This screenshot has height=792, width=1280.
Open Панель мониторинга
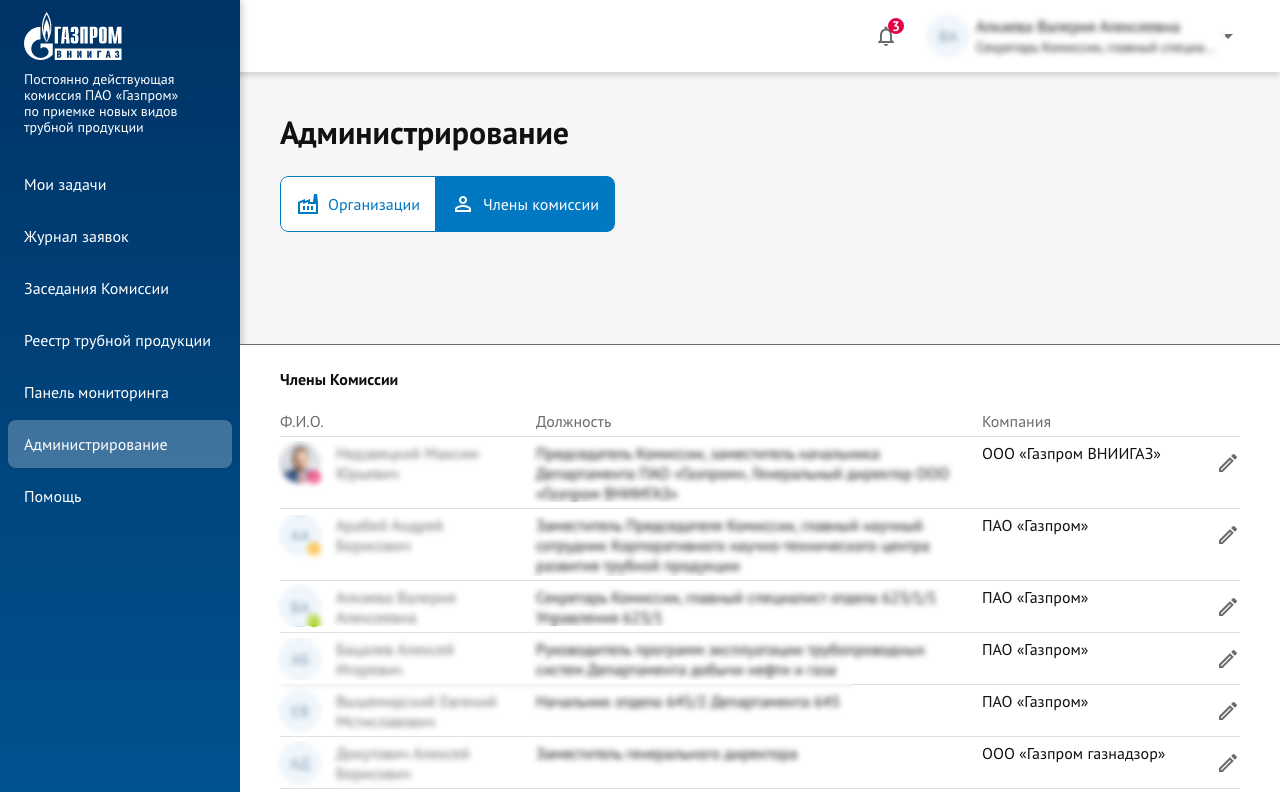point(96,393)
